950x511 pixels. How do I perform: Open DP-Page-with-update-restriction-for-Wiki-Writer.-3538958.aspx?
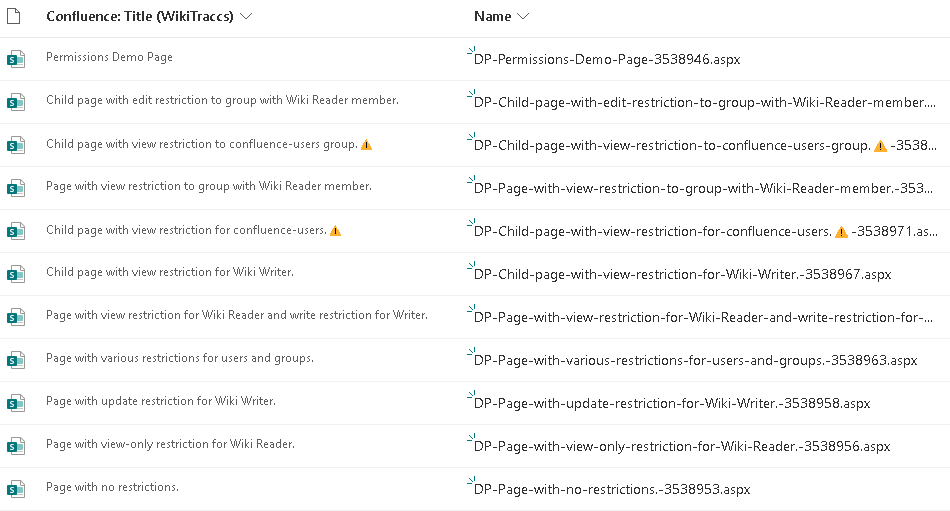point(672,404)
